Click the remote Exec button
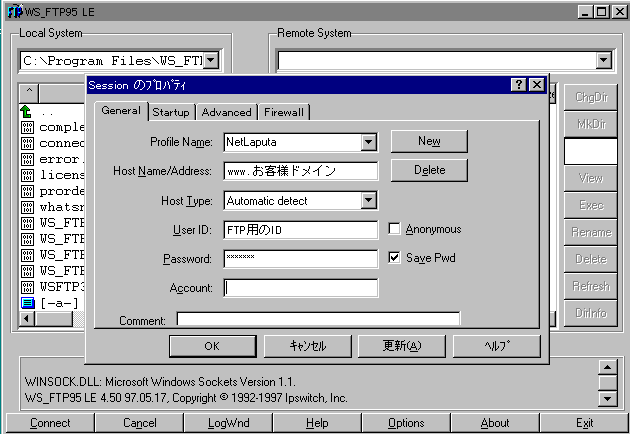 coord(591,205)
